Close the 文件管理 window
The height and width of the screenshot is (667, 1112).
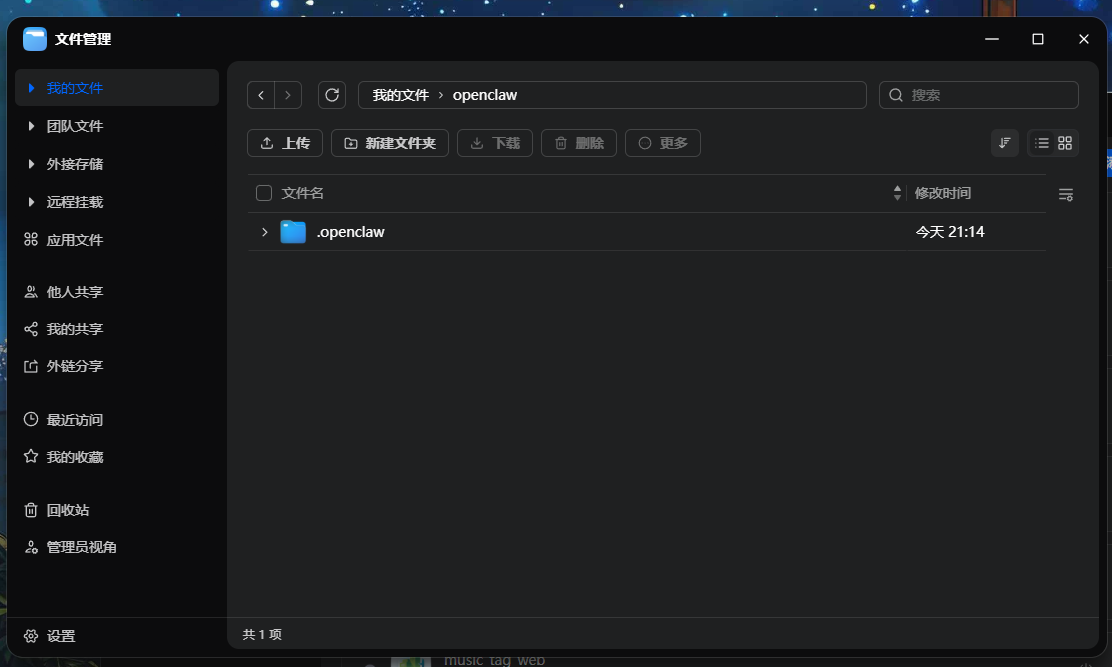[1084, 39]
